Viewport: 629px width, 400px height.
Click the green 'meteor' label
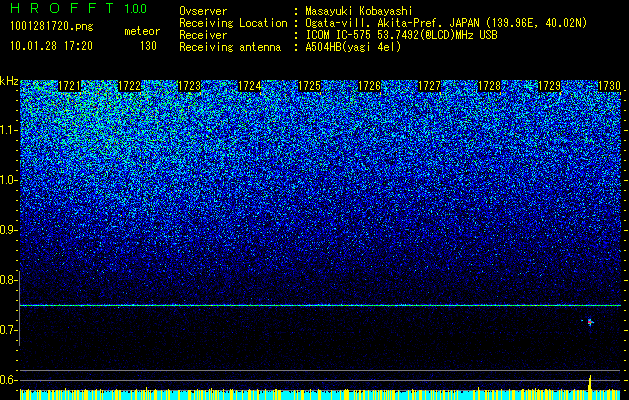click(142, 31)
